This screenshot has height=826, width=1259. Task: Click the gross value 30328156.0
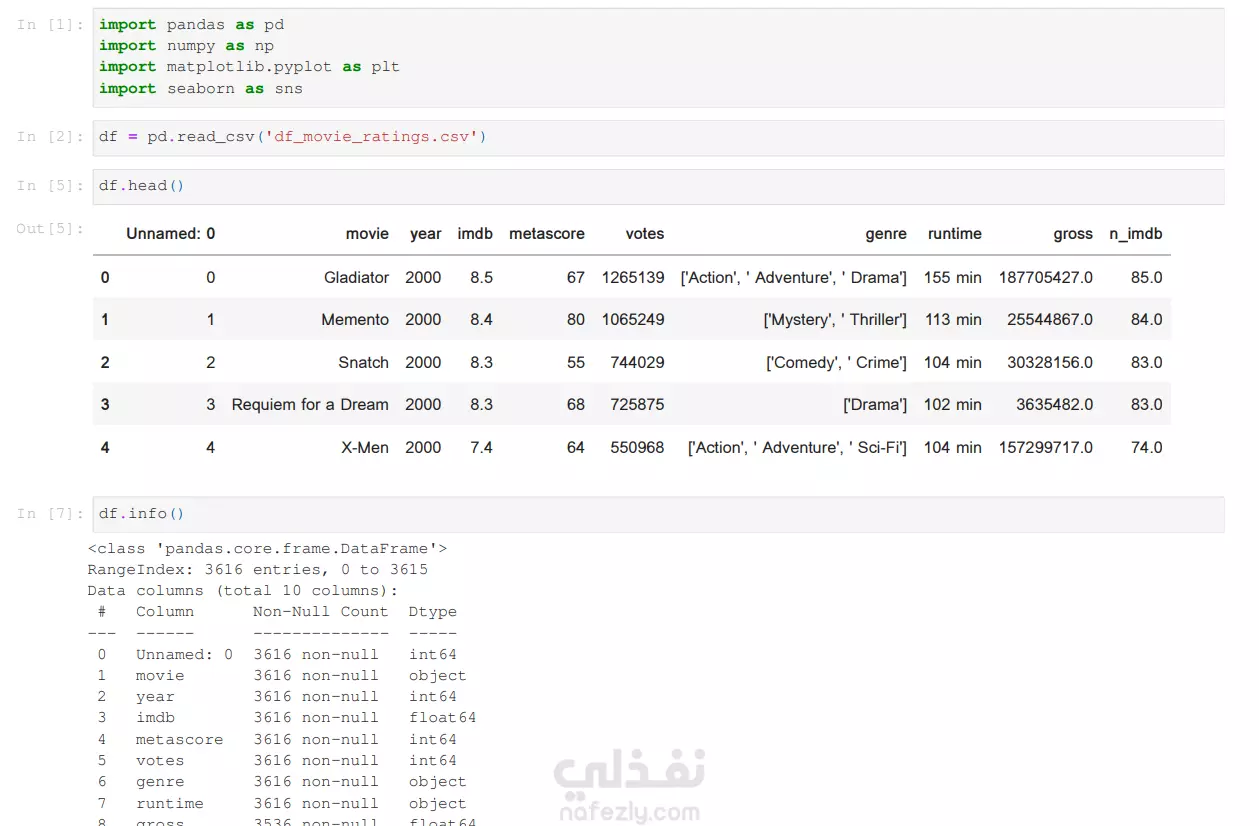(1050, 362)
